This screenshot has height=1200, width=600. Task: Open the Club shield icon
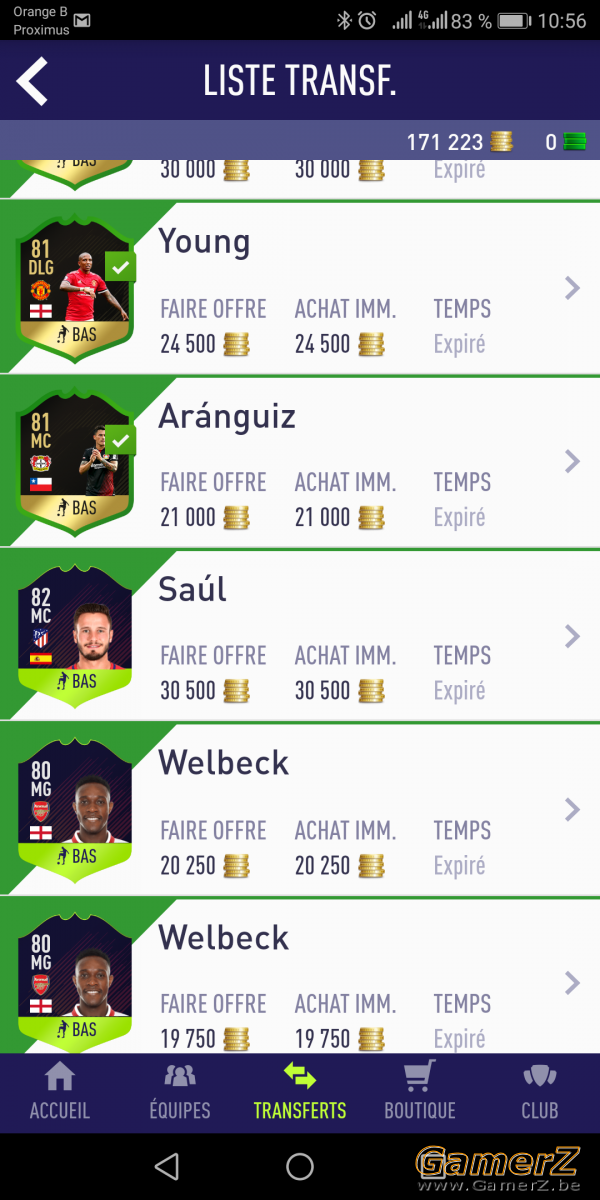coord(540,1076)
